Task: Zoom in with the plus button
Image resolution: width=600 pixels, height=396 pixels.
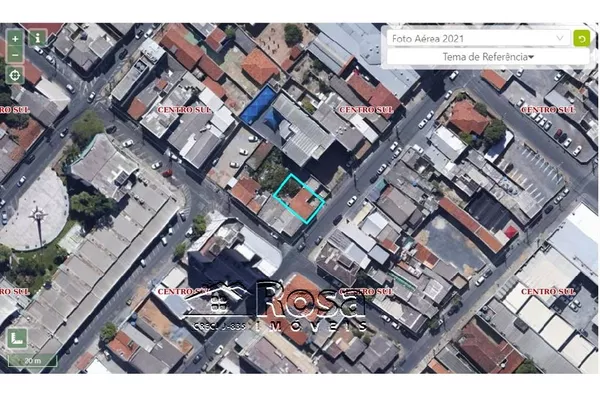Action: tap(15, 39)
